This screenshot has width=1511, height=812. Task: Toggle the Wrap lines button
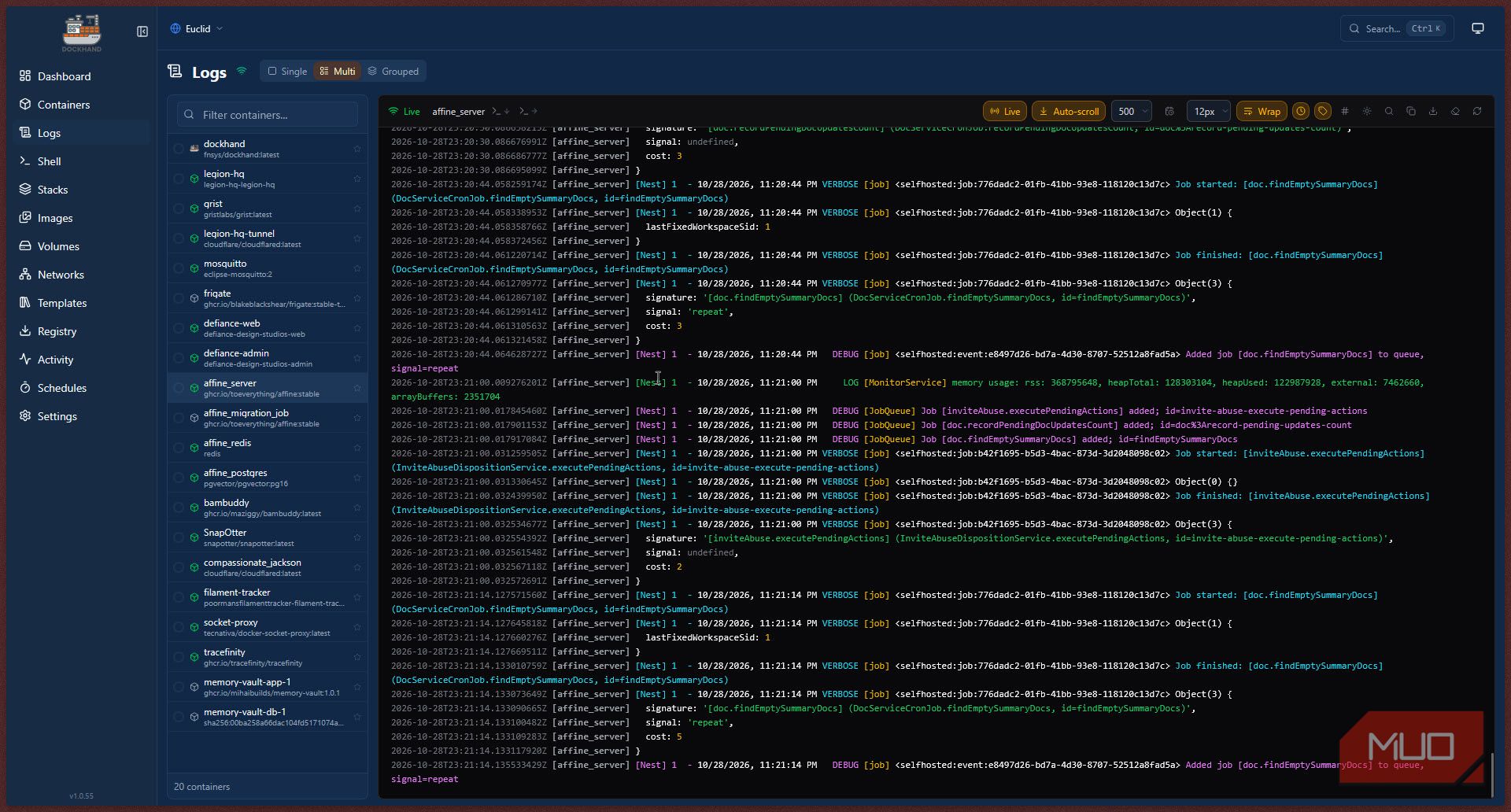[x=1262, y=111]
